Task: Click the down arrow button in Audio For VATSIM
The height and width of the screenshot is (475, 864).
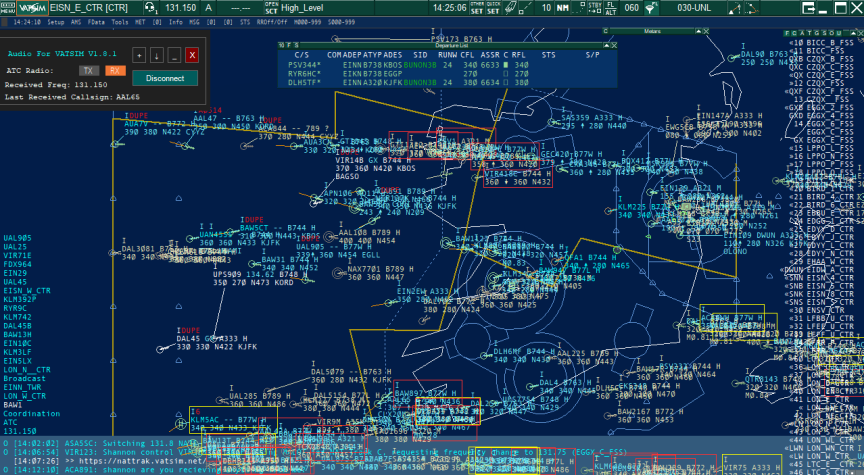Action: click(156, 55)
